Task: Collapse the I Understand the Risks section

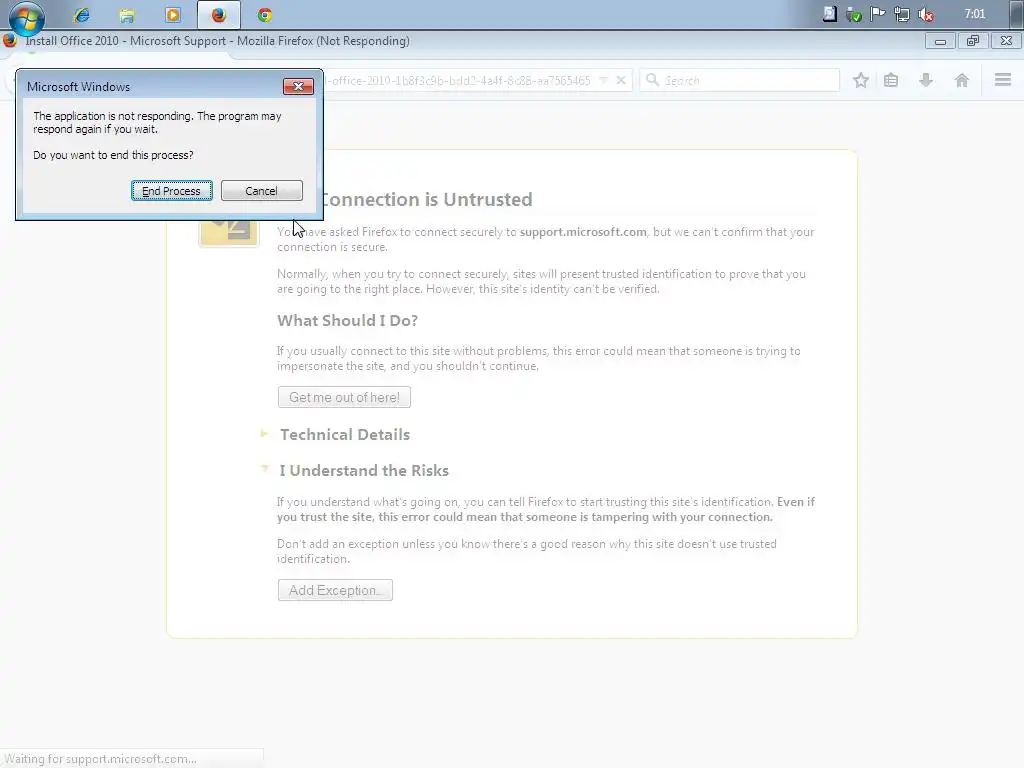Action: pos(364,471)
